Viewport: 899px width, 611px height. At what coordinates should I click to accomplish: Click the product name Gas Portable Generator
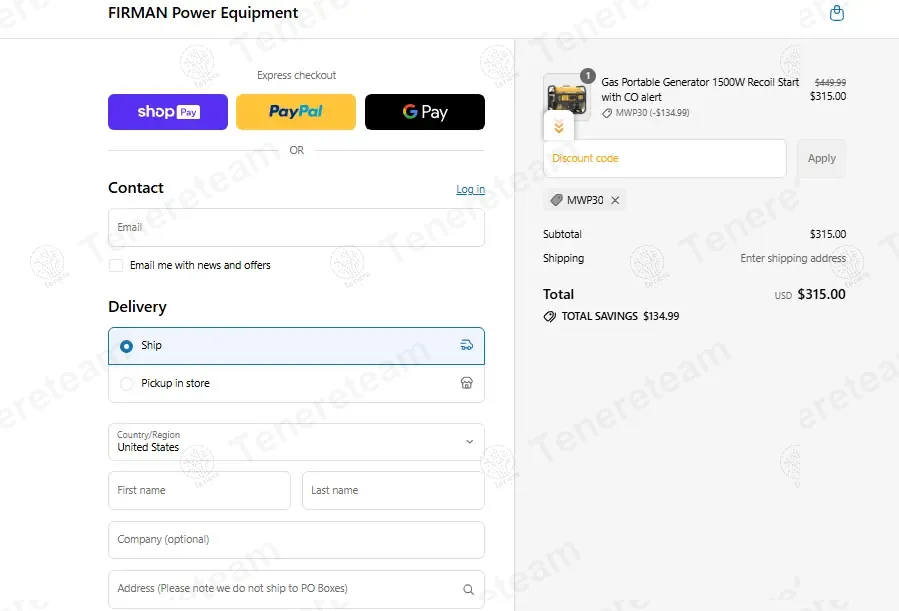[699, 89]
